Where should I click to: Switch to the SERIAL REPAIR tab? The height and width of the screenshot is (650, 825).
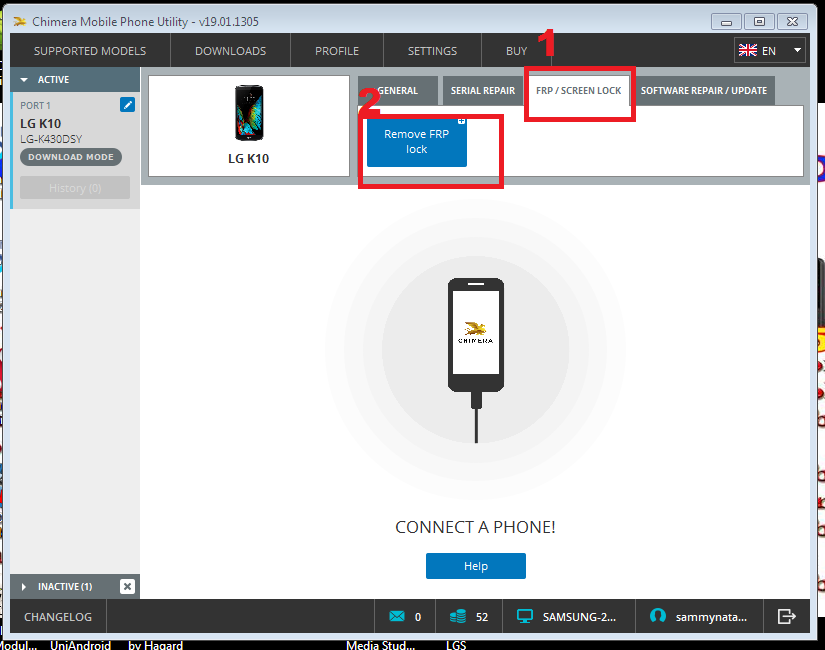[x=482, y=91]
